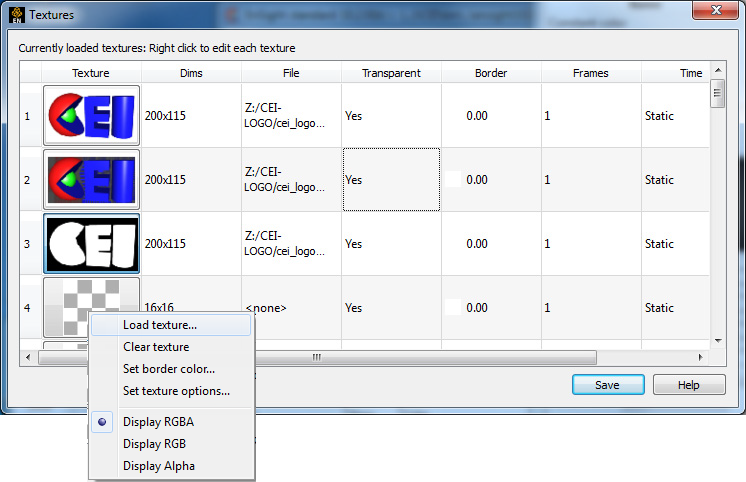
Task: Click row 1 Dims cell 200x115
Action: (191, 115)
